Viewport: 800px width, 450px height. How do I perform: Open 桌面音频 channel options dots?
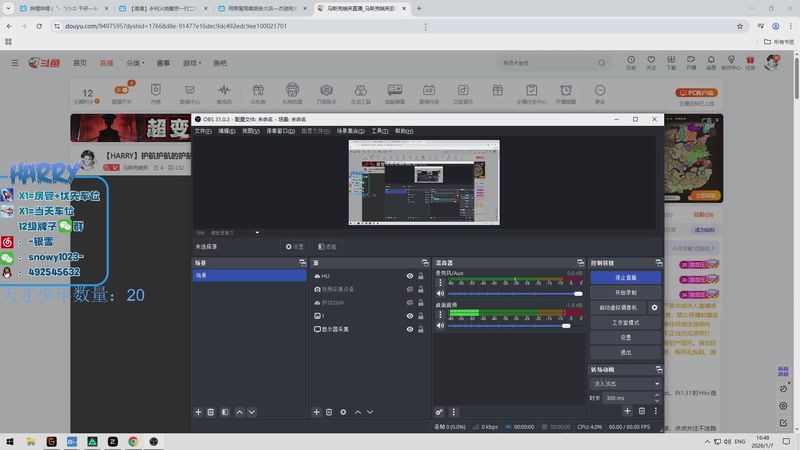[440, 314]
